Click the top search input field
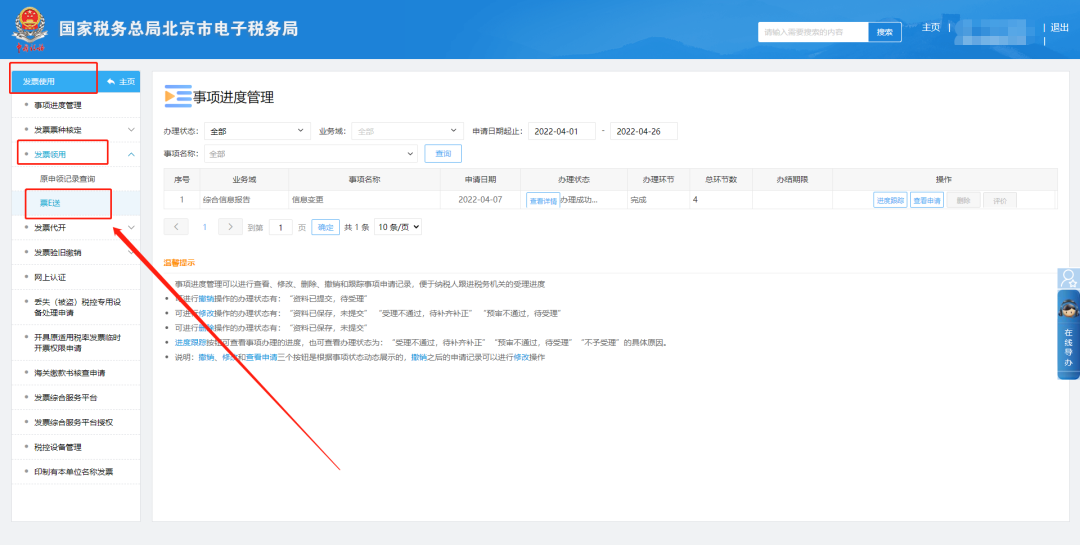The image size is (1080, 545). pyautogui.click(x=812, y=32)
